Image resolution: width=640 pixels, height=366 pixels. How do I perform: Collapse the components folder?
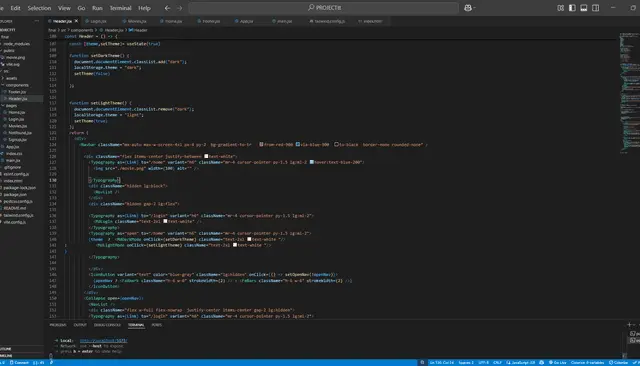pyautogui.click(x=17, y=85)
